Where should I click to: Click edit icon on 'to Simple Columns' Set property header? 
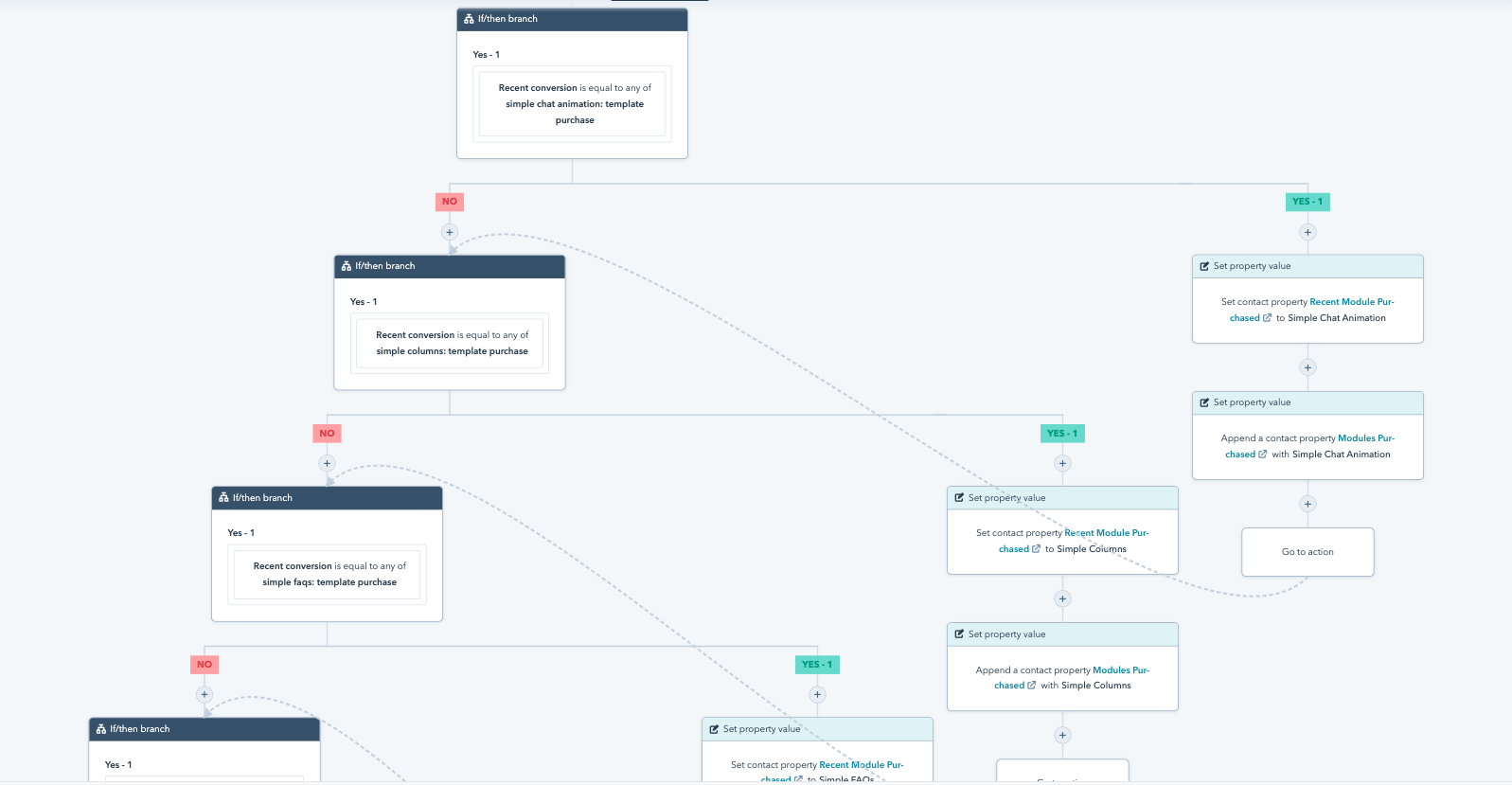(959, 498)
